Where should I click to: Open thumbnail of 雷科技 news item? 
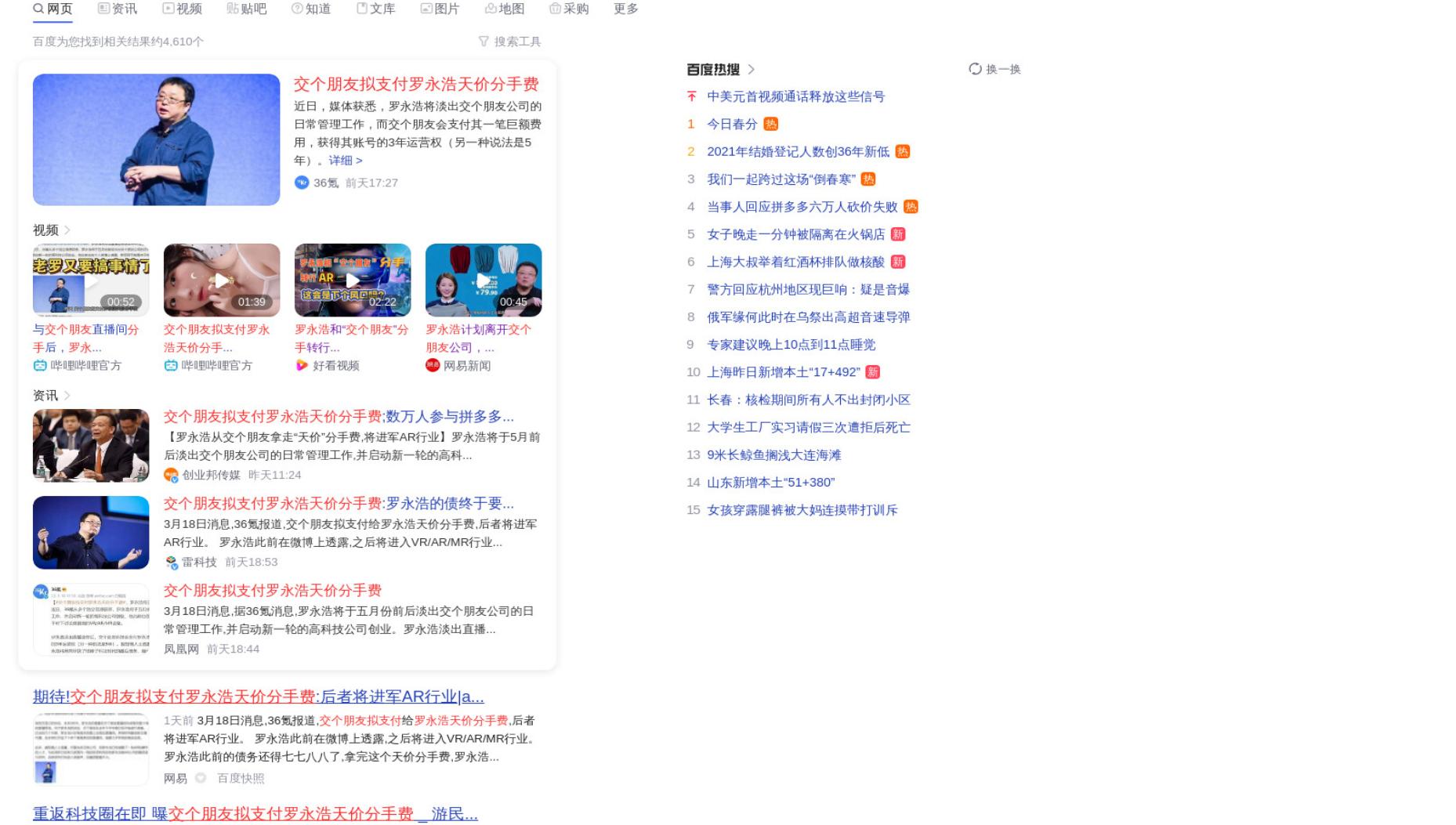[91, 532]
